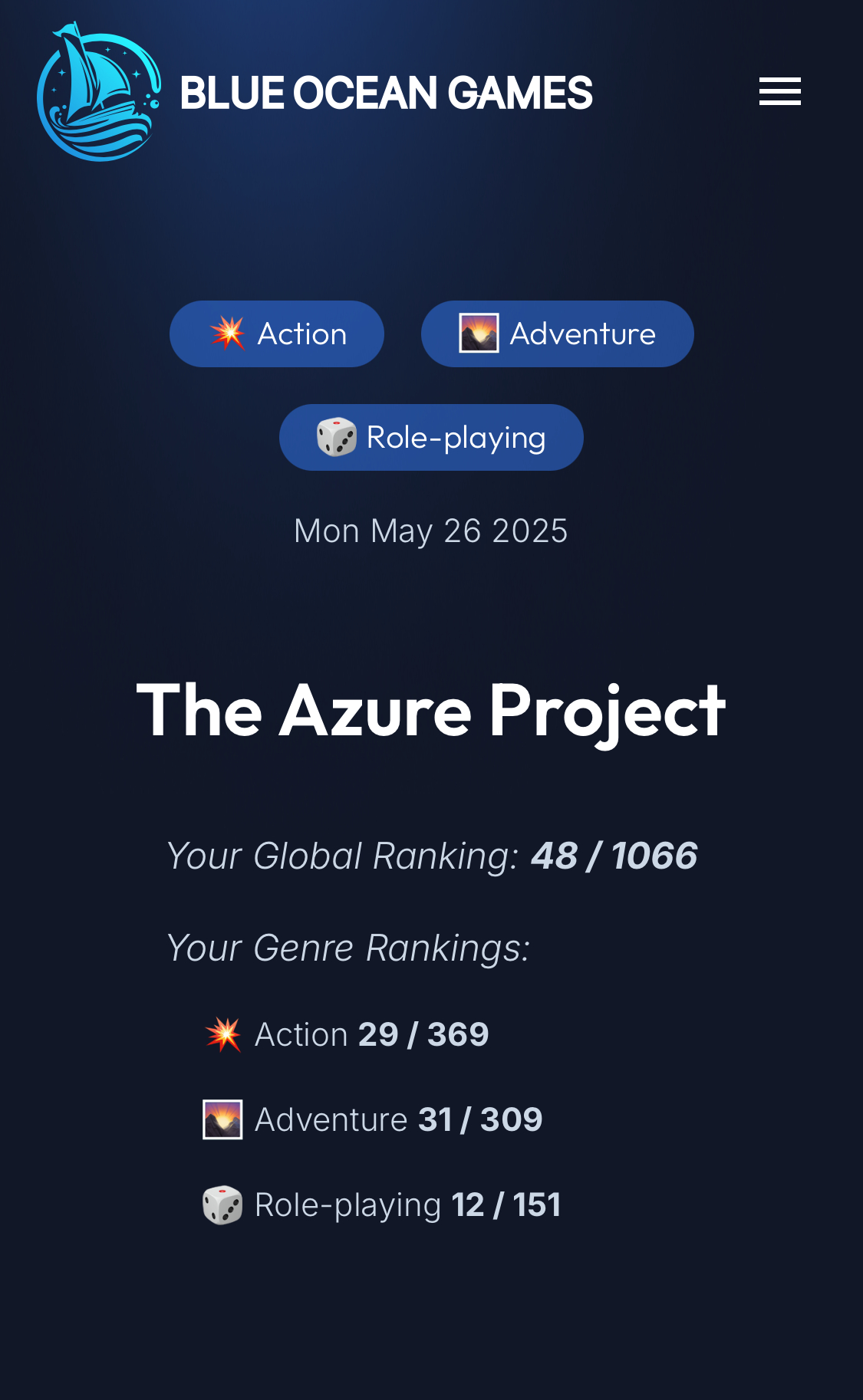The height and width of the screenshot is (1400, 863).
Task: Click the explosion icon in the Action tag
Action: [x=227, y=334]
